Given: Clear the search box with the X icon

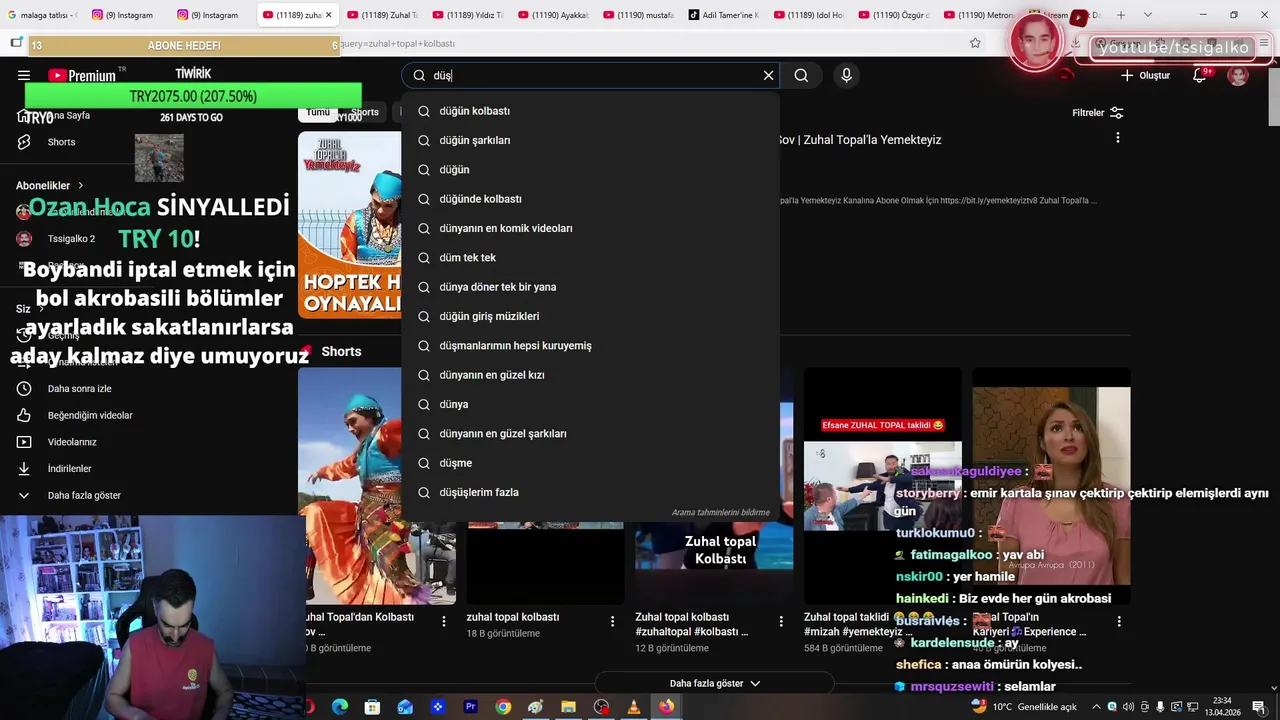Looking at the screenshot, I should pos(768,75).
